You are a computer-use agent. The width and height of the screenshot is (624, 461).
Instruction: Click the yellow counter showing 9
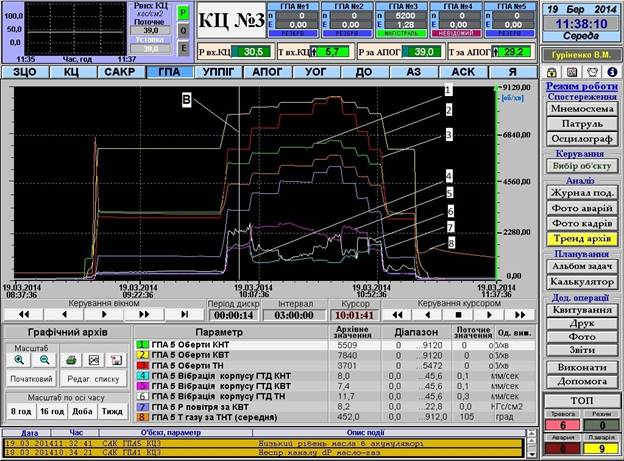coord(601,448)
